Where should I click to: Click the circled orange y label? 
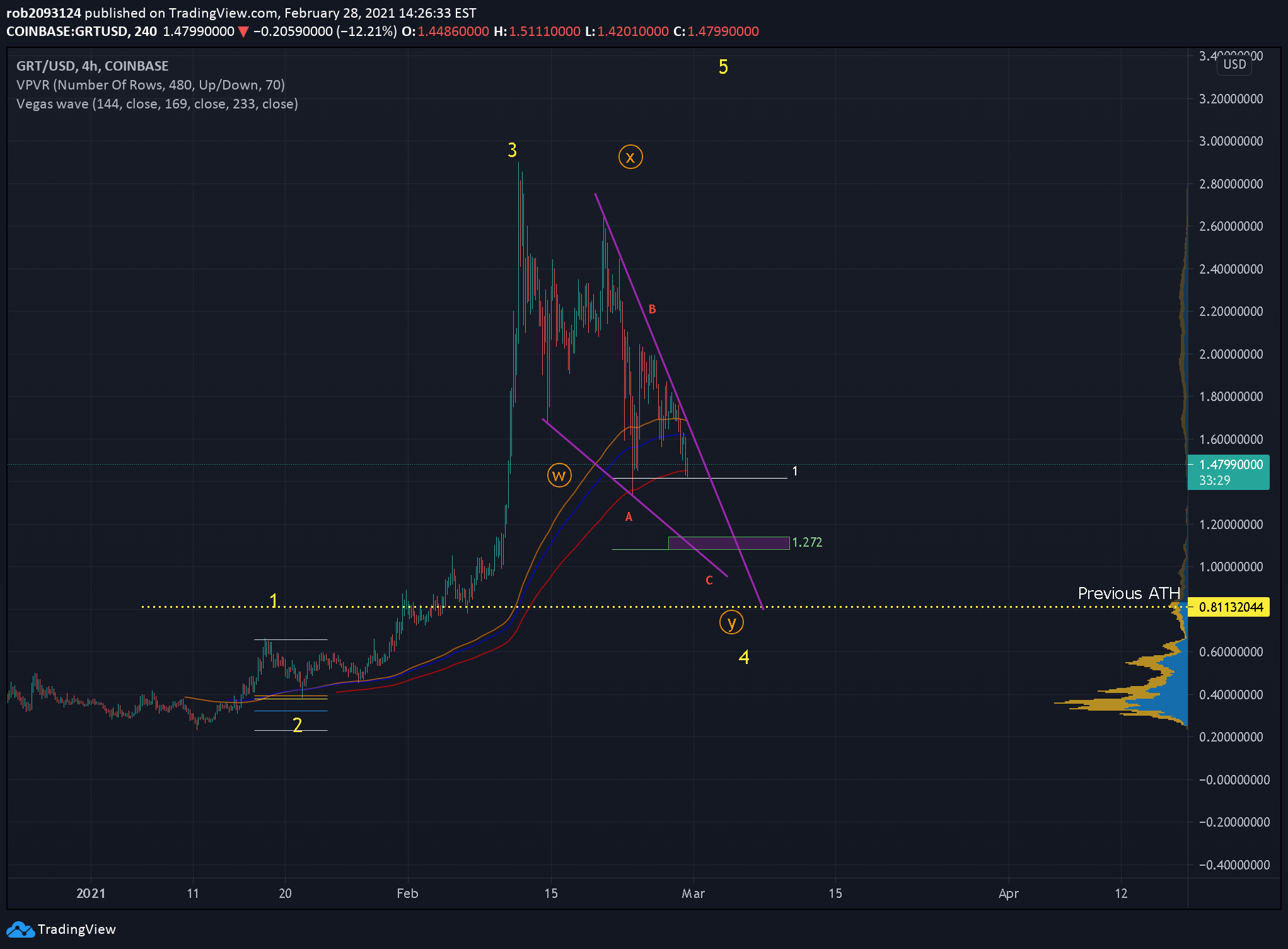click(731, 622)
